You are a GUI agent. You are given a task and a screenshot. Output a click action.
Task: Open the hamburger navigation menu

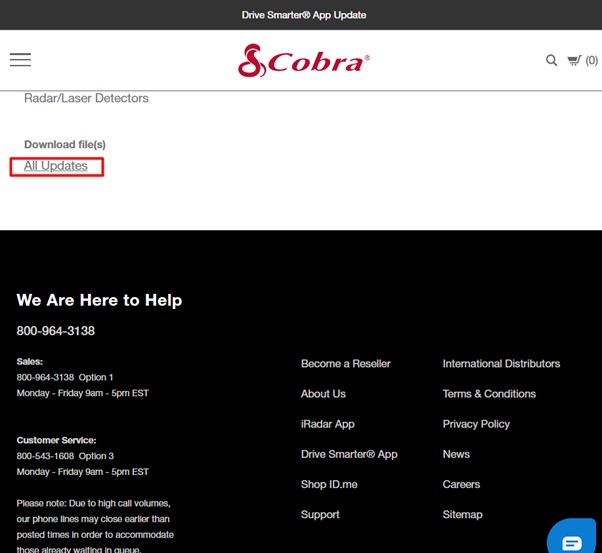(20, 60)
